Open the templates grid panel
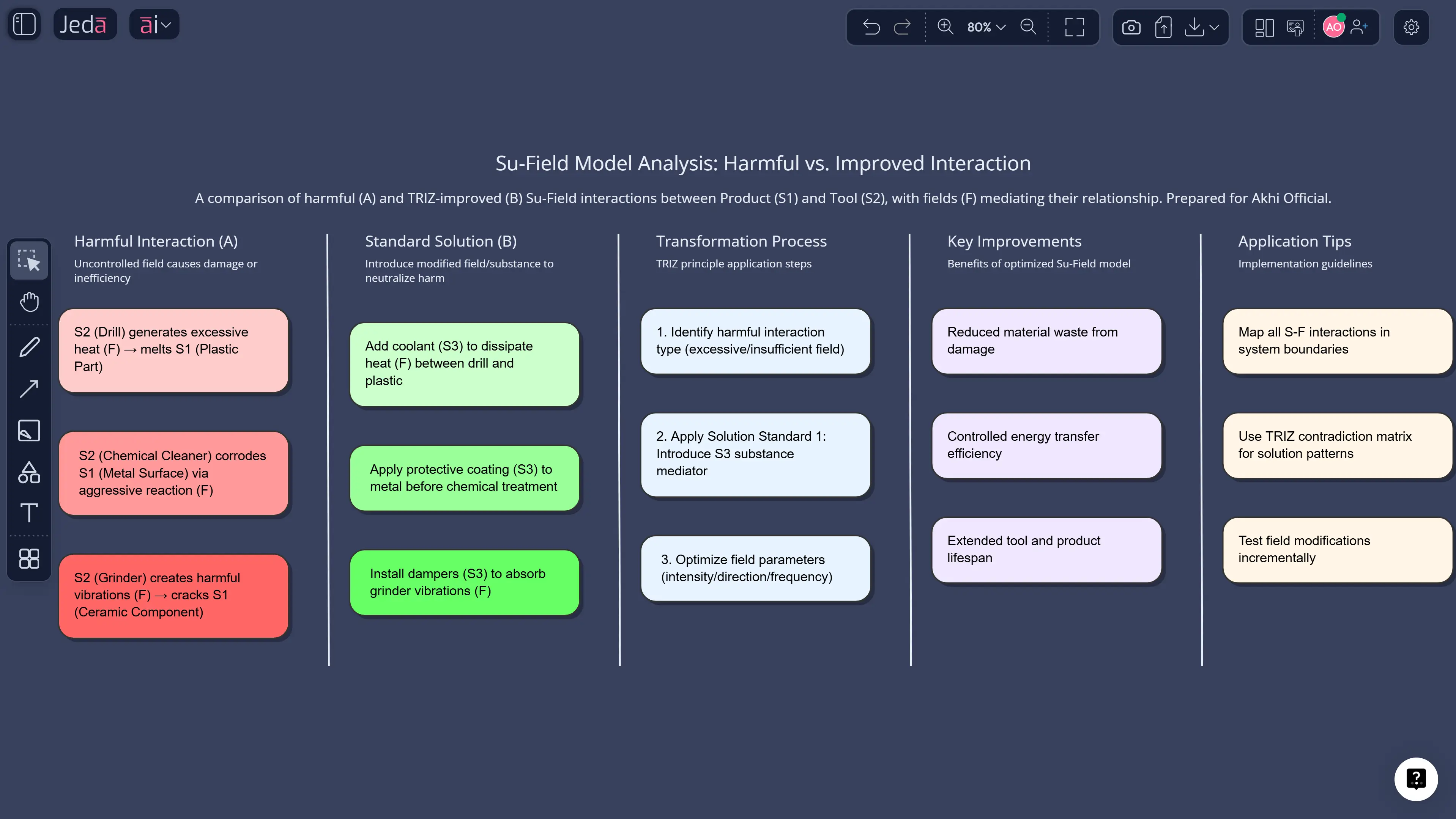Image resolution: width=1456 pixels, height=819 pixels. click(x=29, y=558)
